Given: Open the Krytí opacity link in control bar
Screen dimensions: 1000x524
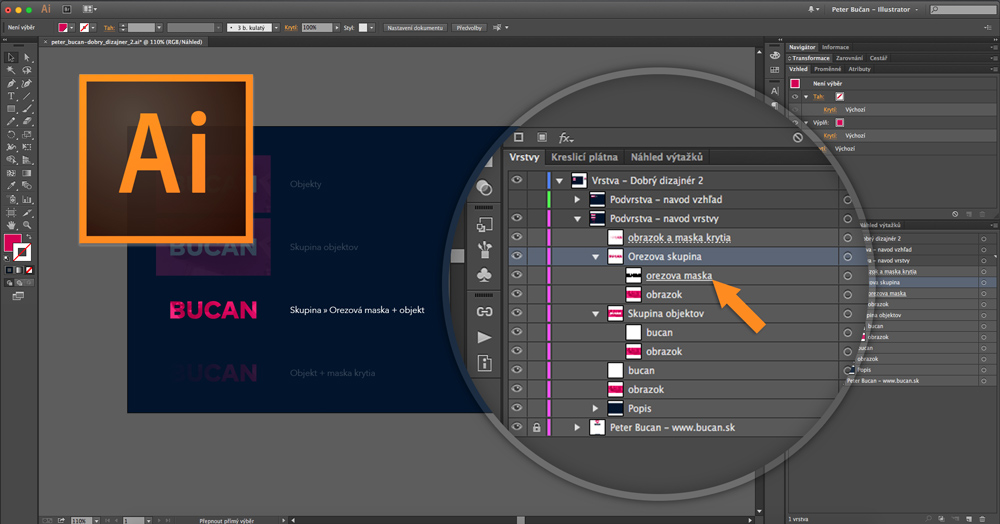Looking at the screenshot, I should click(x=291, y=28).
